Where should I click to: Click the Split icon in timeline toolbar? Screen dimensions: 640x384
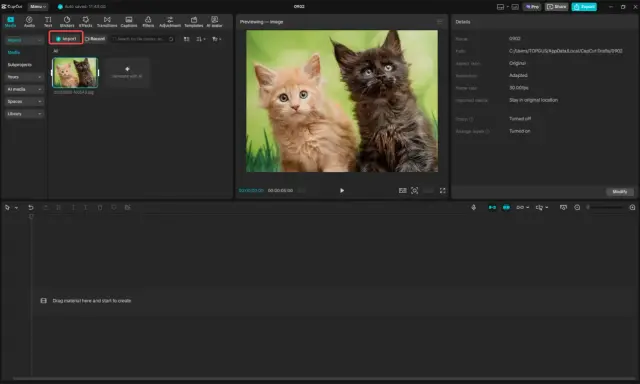point(58,207)
